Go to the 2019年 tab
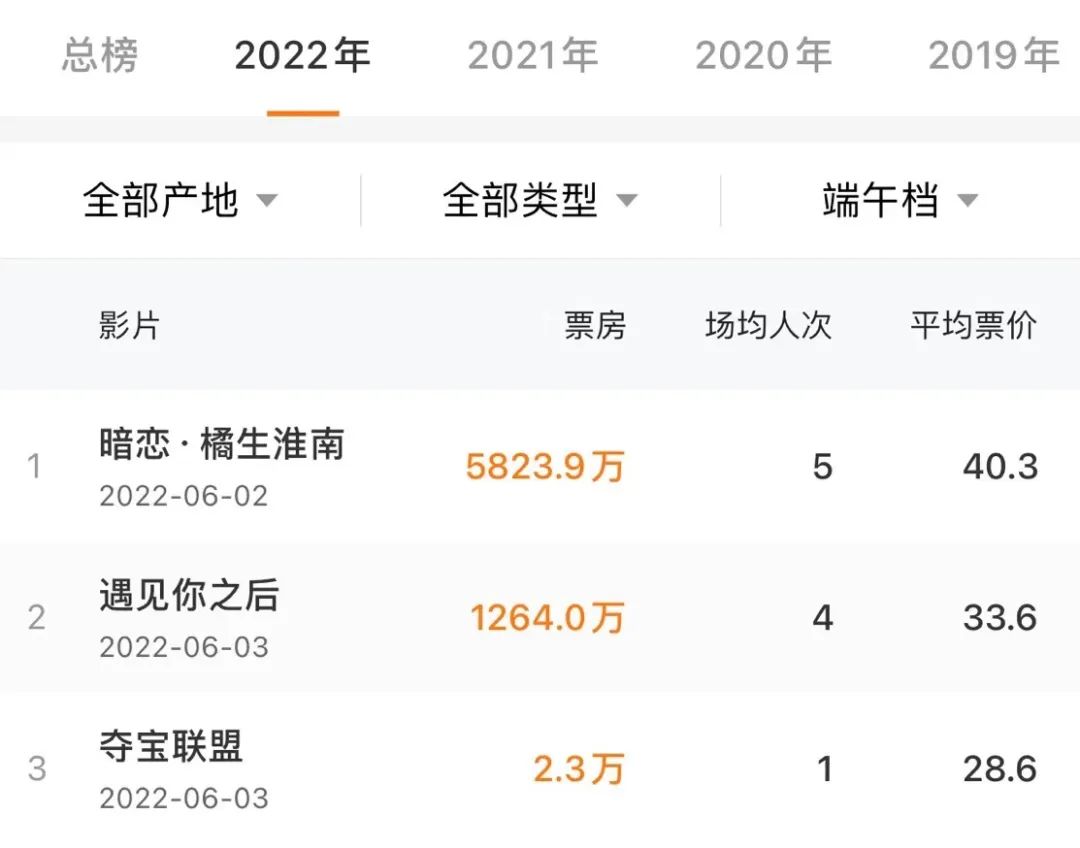 click(x=993, y=55)
